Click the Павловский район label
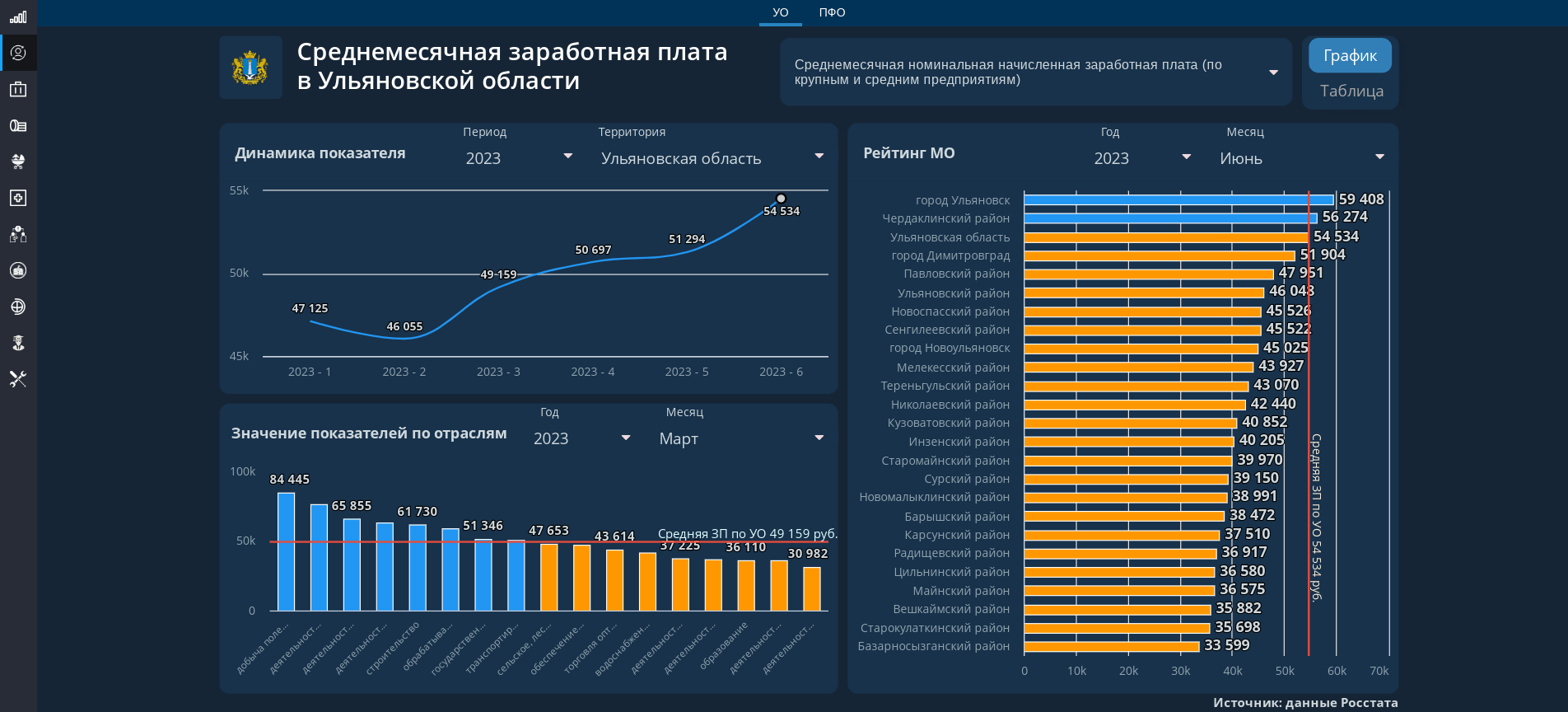Screen dimensions: 1568x712 pyautogui.click(x=957, y=274)
